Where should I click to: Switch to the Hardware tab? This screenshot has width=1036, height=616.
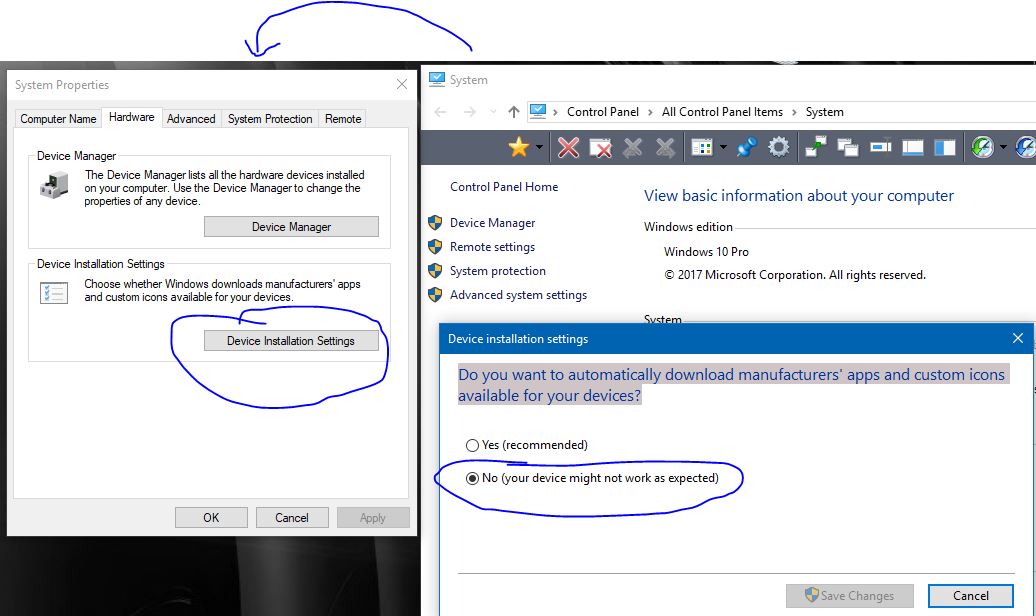click(131, 117)
